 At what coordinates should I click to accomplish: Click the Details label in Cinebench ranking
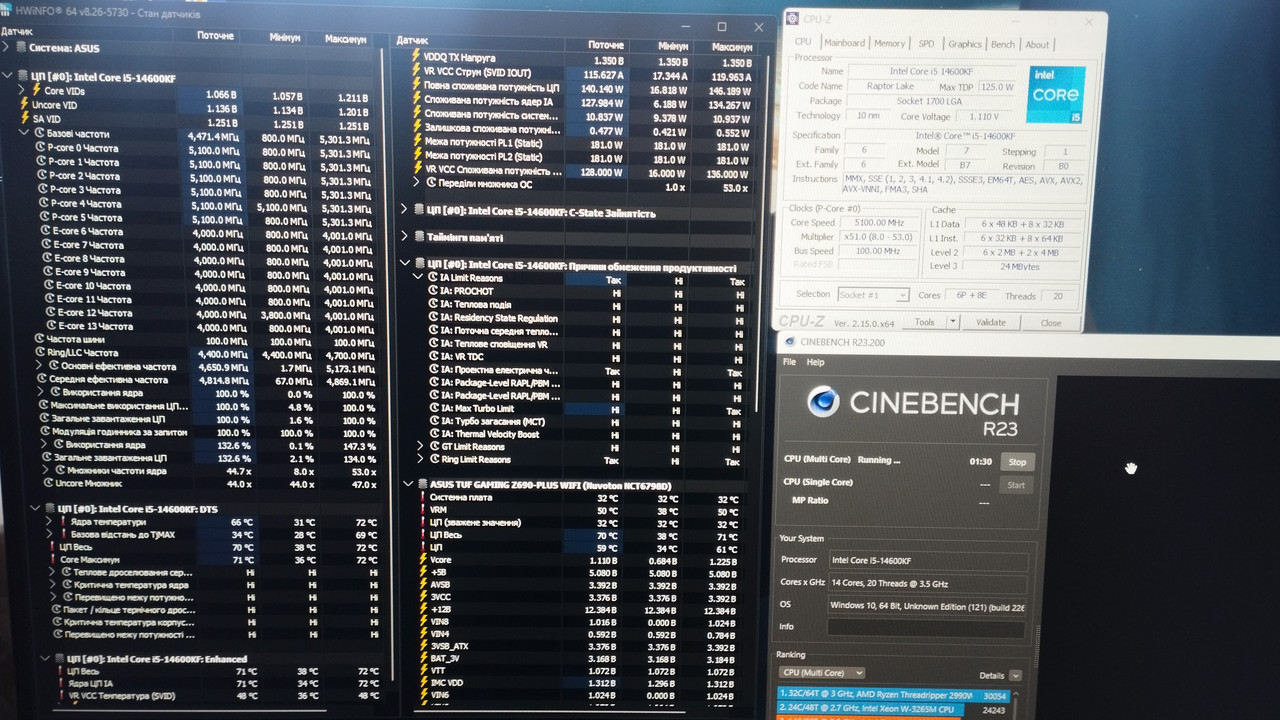[991, 676]
